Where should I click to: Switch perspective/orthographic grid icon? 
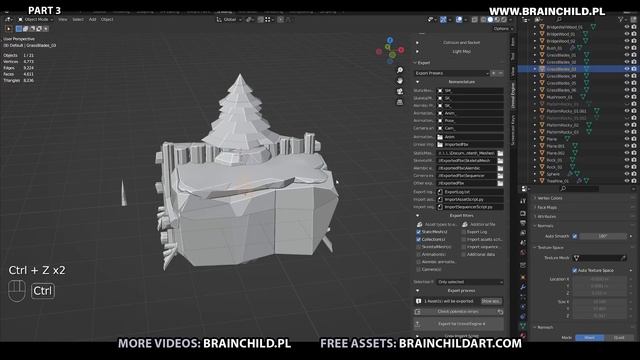point(400,102)
